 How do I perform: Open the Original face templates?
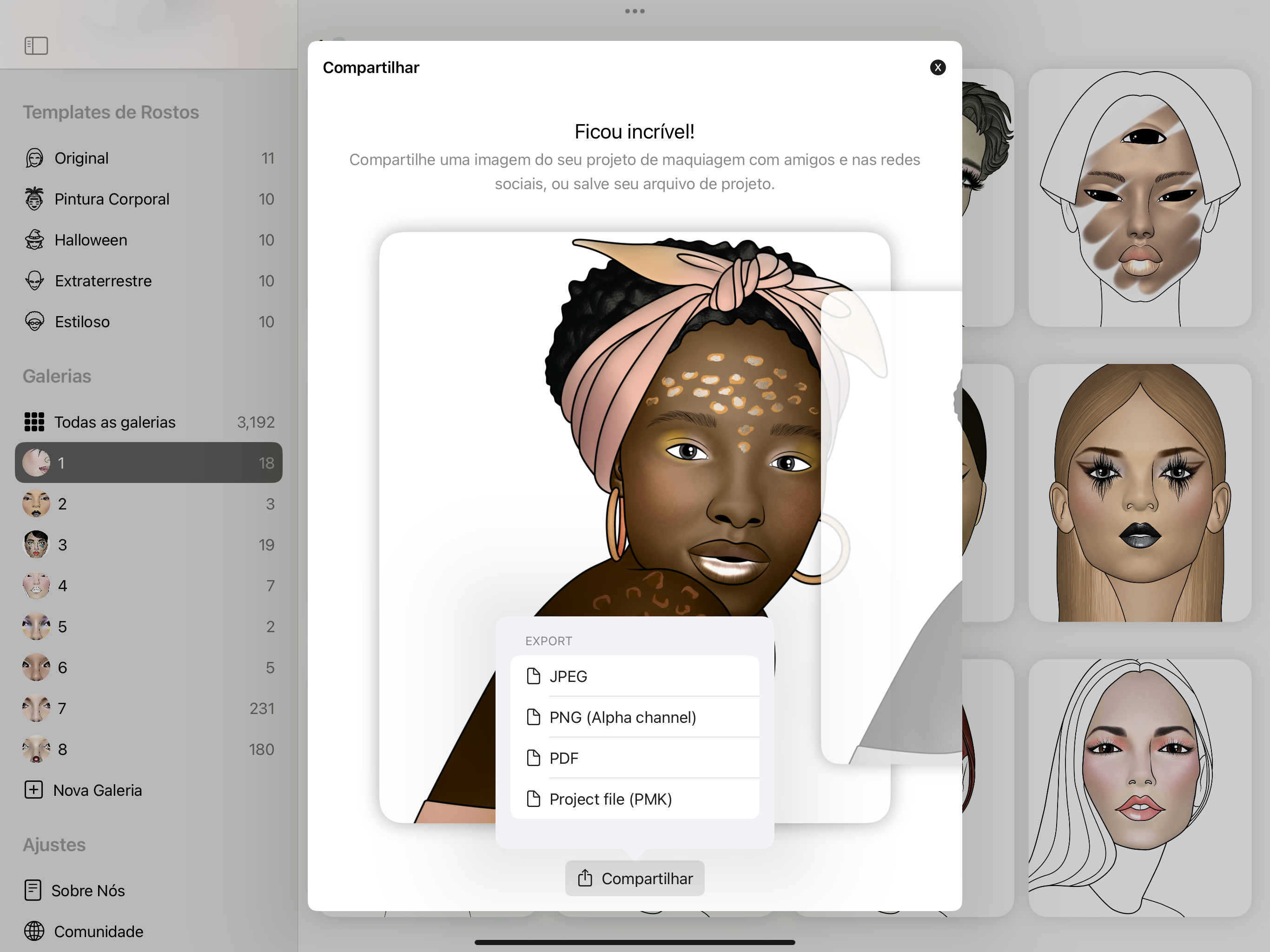[x=149, y=158]
